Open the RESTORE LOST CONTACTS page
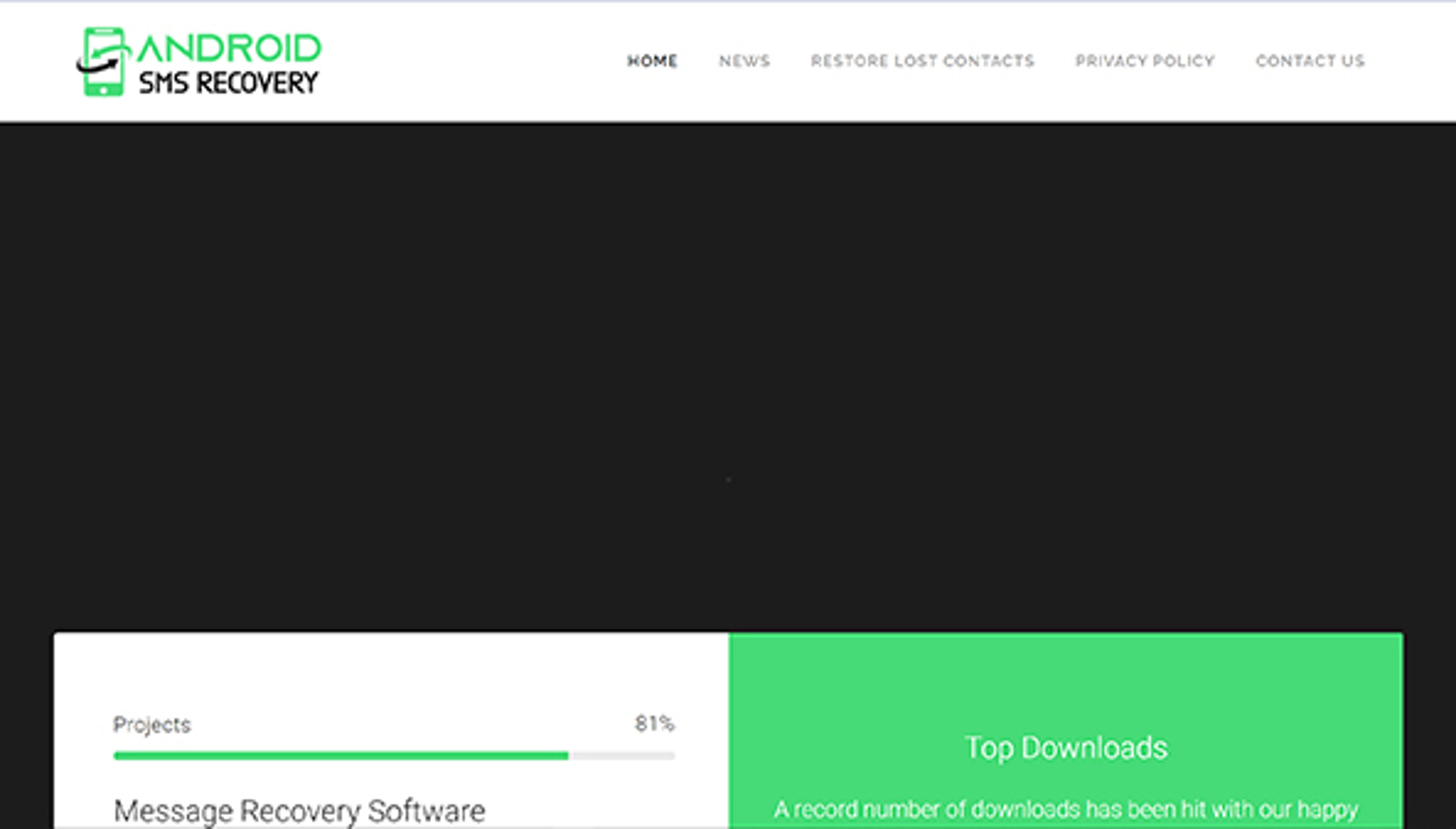Image resolution: width=1456 pixels, height=829 pixels. [x=923, y=60]
